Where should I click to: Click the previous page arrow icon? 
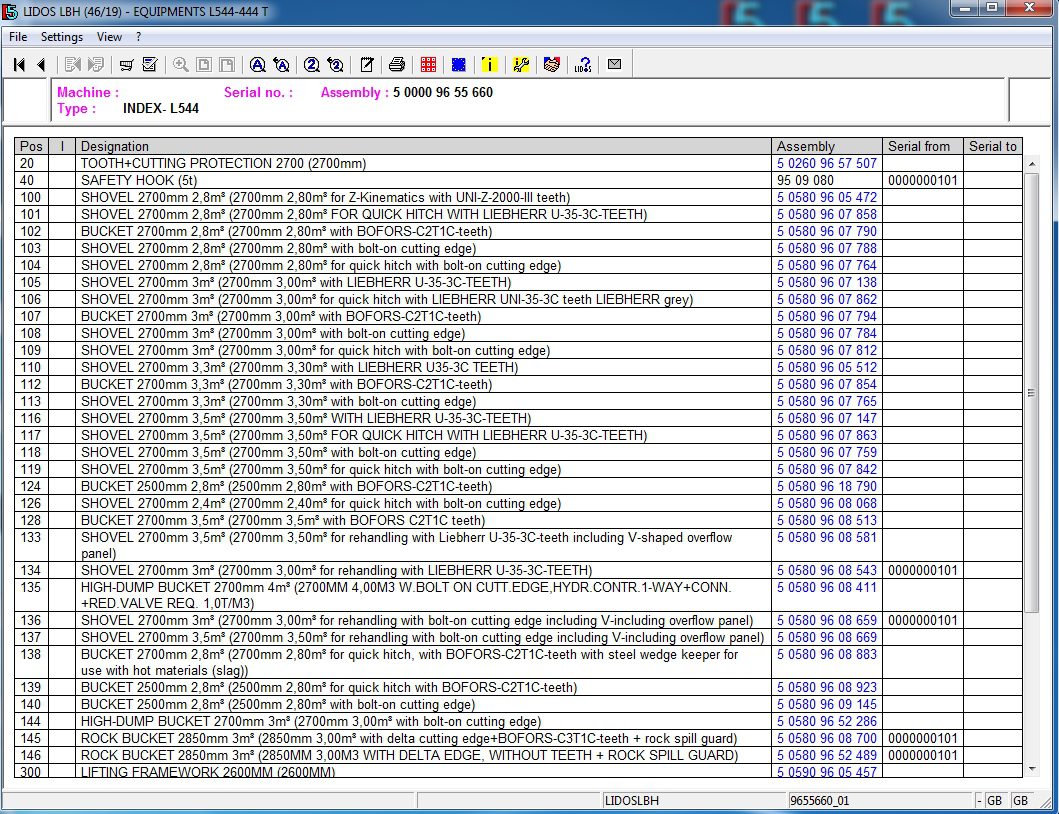point(41,65)
